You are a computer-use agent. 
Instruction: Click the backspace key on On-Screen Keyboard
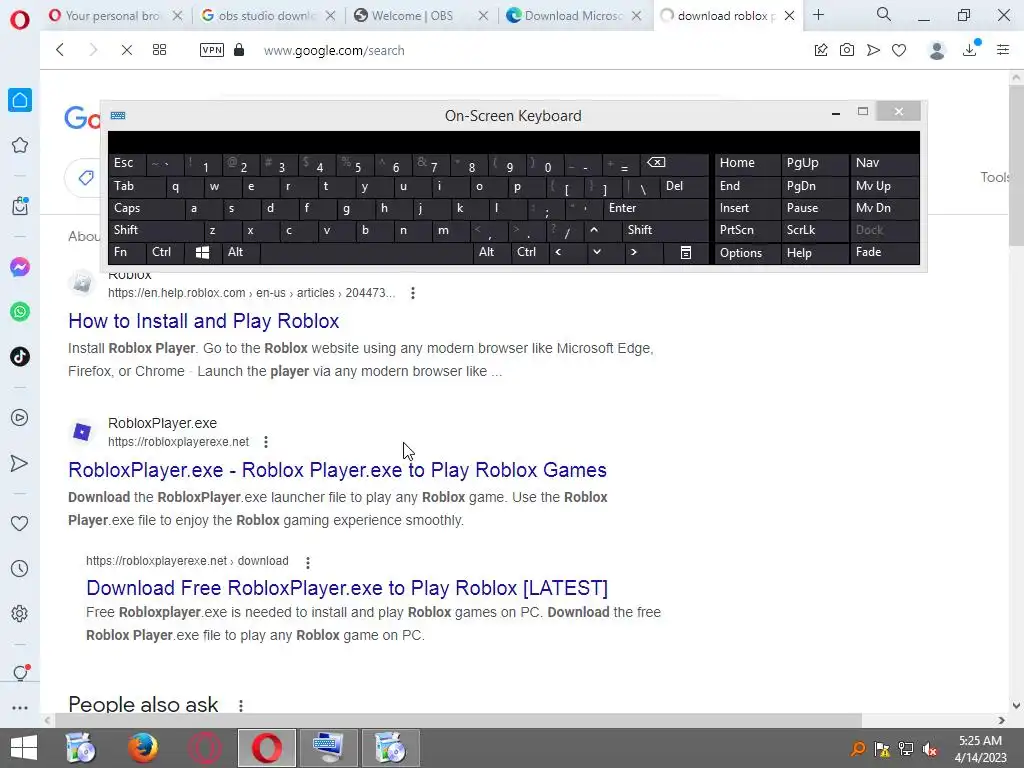pos(674,163)
